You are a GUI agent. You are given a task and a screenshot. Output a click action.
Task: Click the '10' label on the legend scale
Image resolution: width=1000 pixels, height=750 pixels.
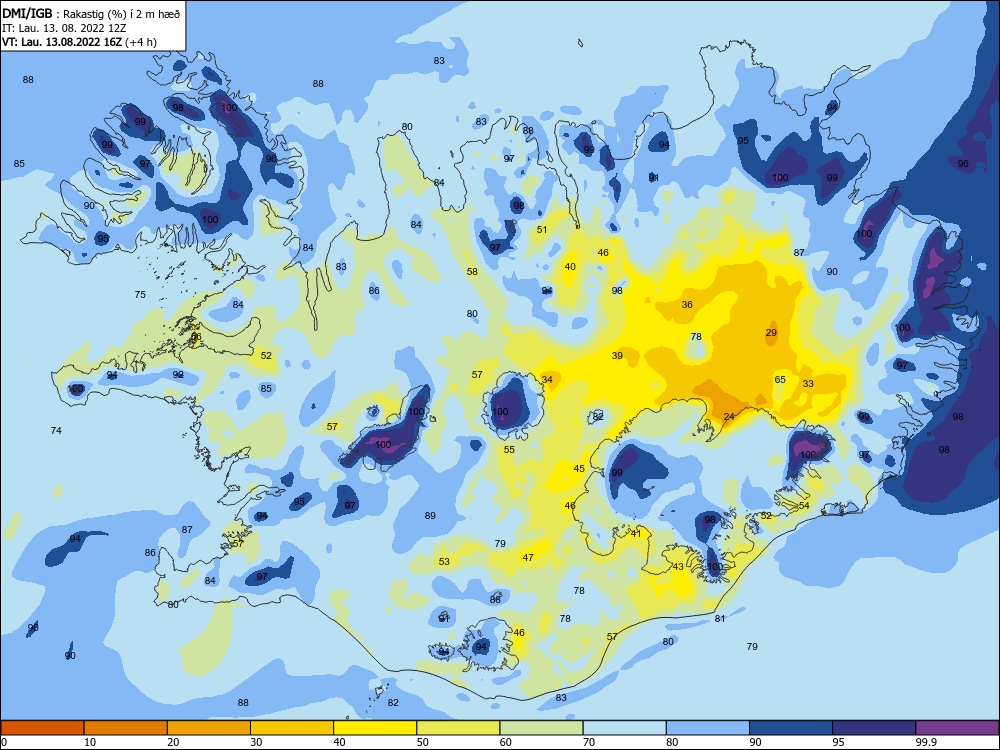tap(90, 742)
